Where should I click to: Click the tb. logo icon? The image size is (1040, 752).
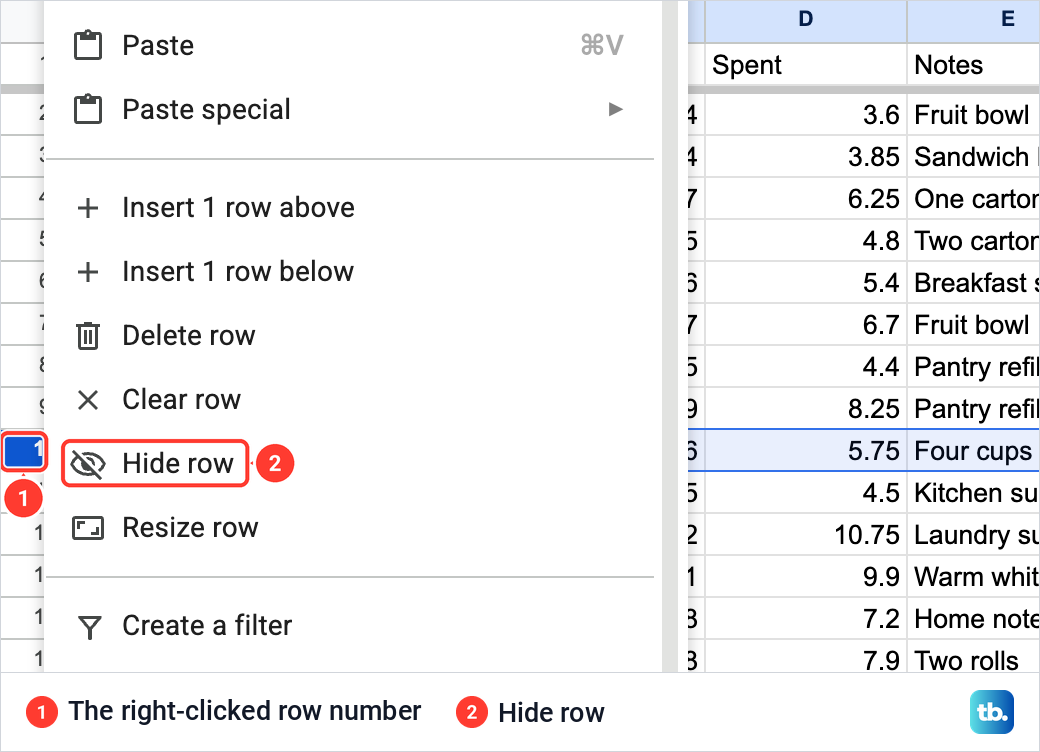(992, 712)
